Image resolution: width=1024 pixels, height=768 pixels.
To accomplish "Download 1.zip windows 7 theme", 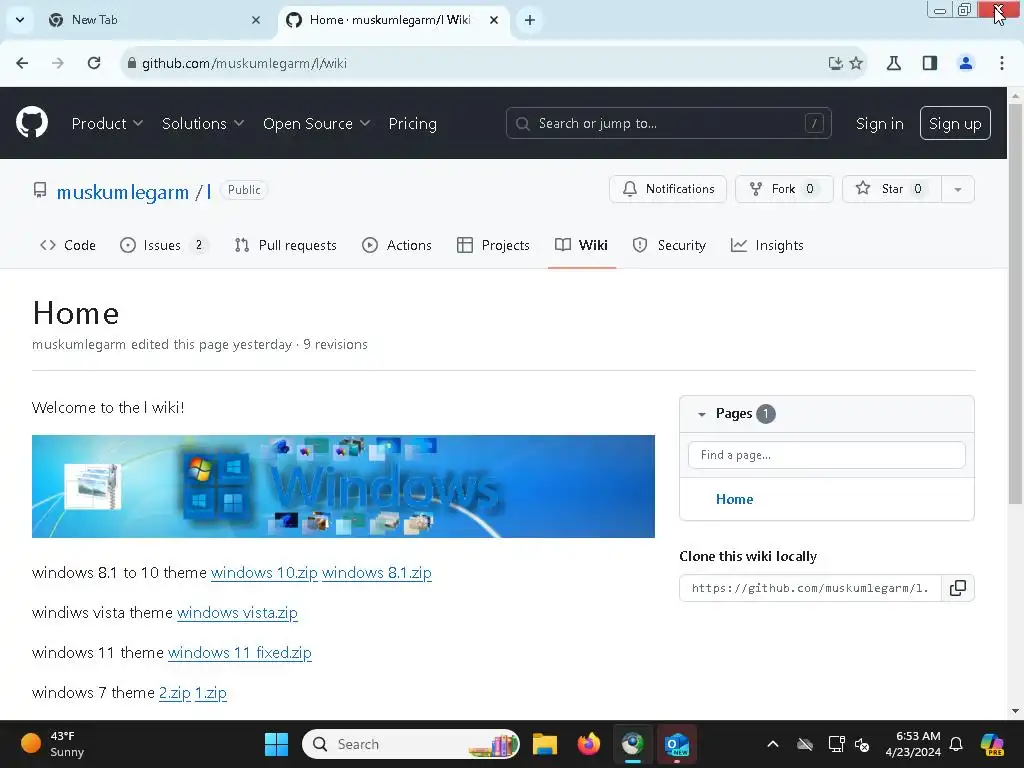I will tap(211, 692).
